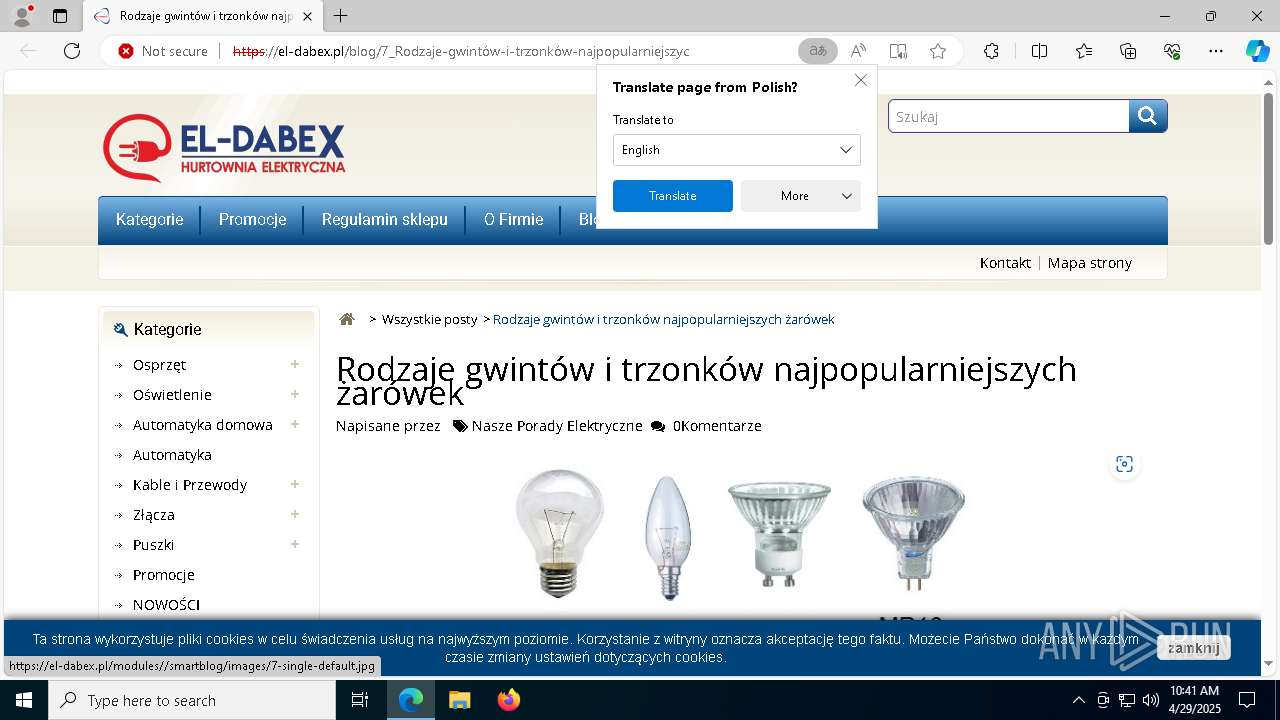Expand the Puszki category

click(295, 545)
